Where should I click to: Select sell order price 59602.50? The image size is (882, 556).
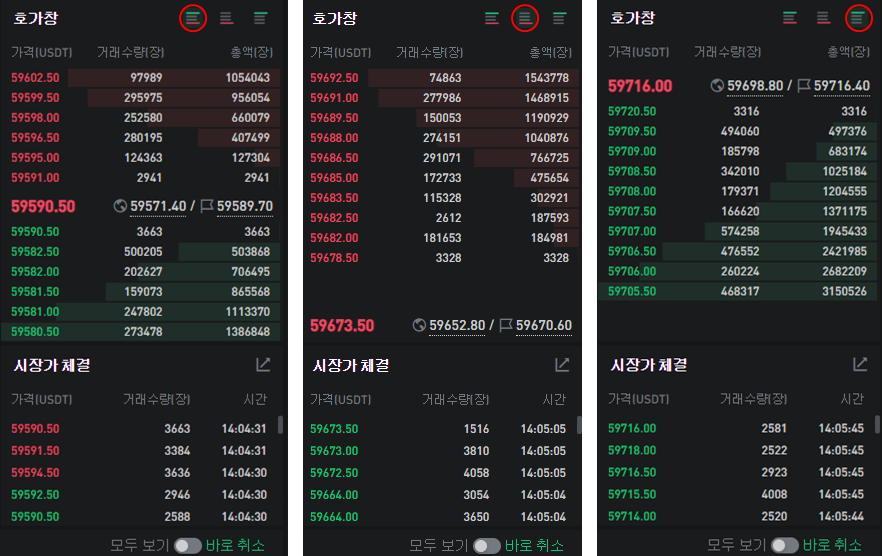click(35, 78)
